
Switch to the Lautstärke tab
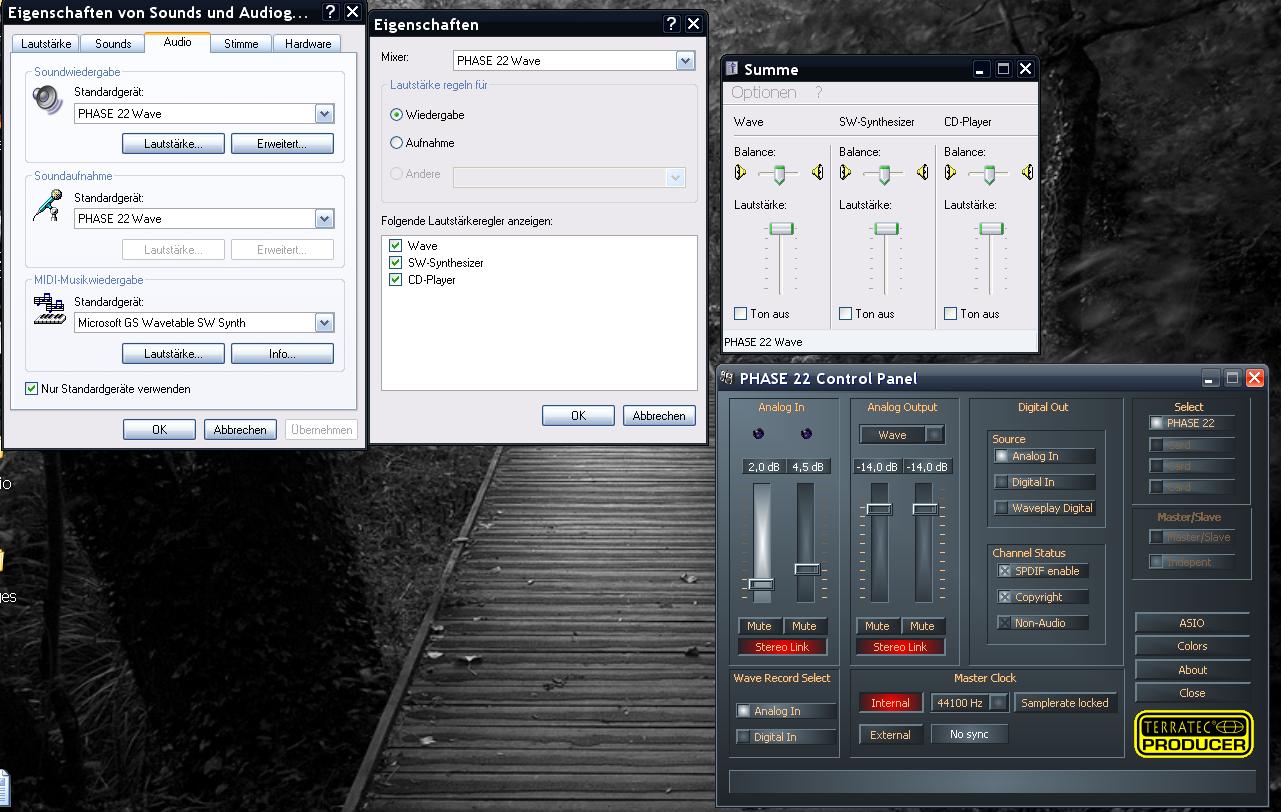pos(46,44)
